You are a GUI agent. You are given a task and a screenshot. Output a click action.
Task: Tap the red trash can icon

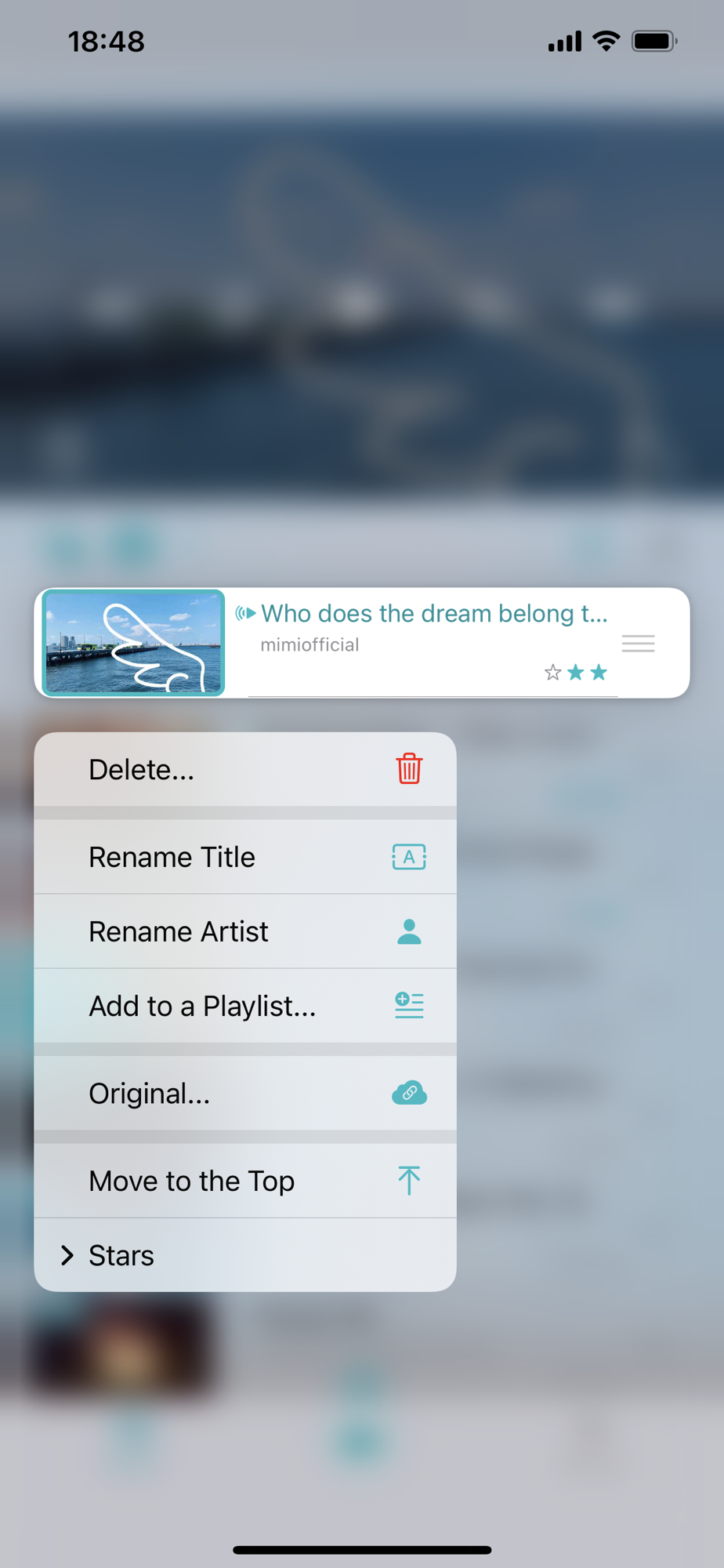click(409, 769)
